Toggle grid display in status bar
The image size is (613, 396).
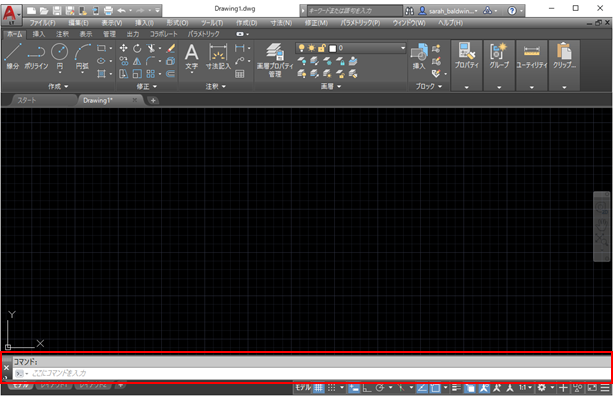pos(319,388)
